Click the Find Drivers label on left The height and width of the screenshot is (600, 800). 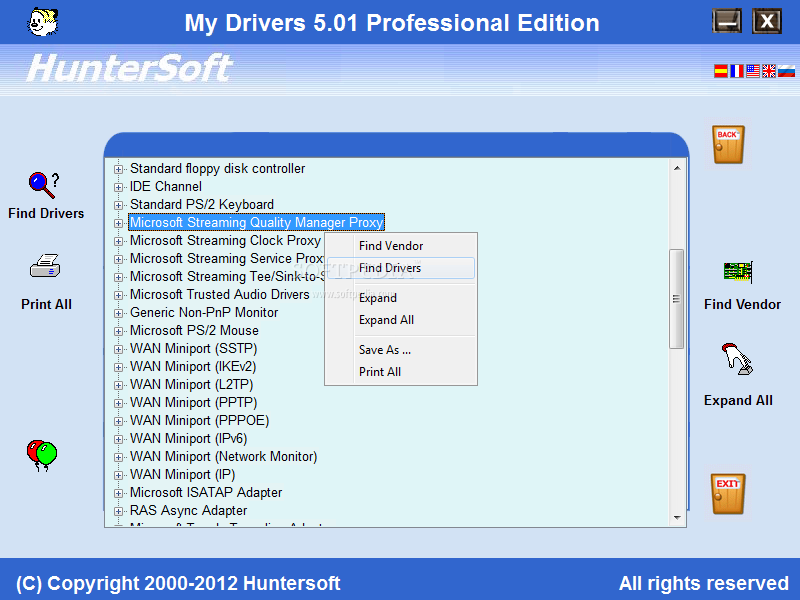tap(46, 213)
